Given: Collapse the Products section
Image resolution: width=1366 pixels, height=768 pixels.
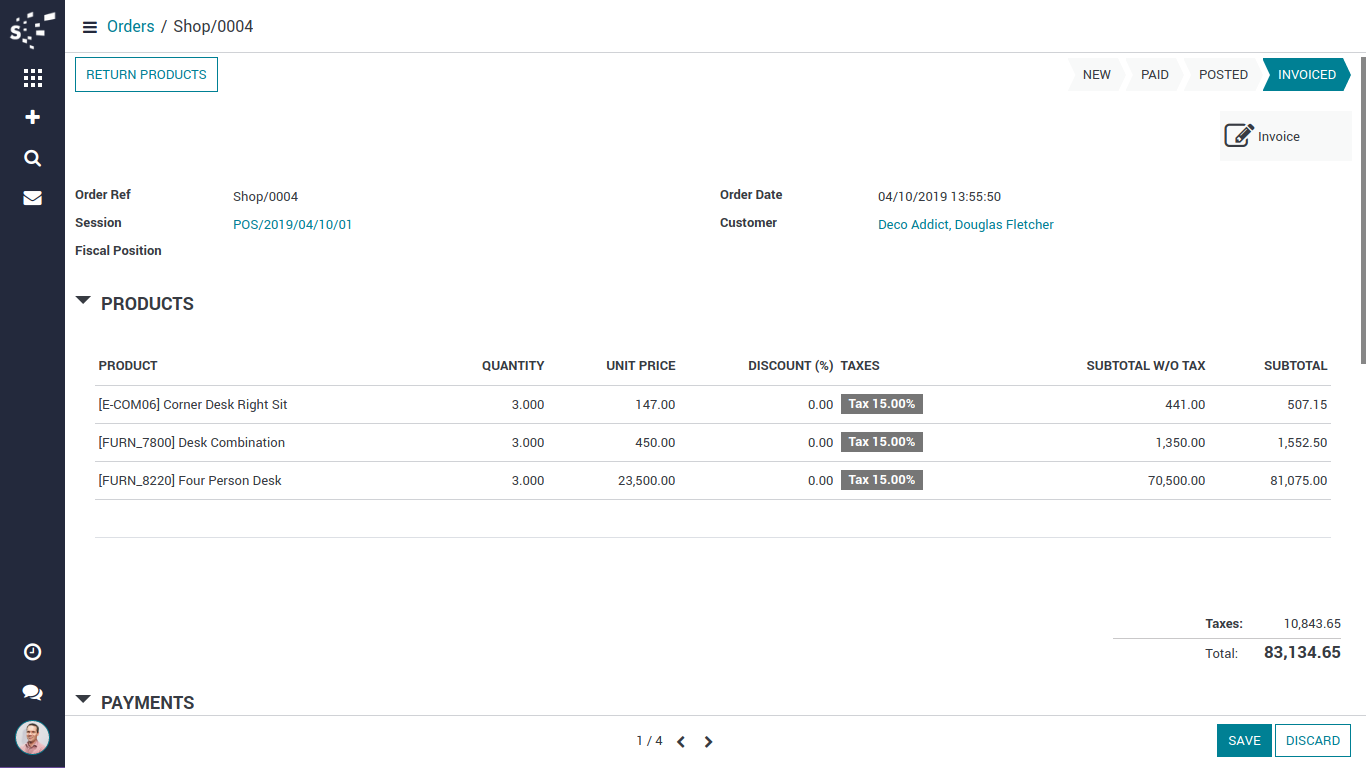Looking at the screenshot, I should click(83, 300).
